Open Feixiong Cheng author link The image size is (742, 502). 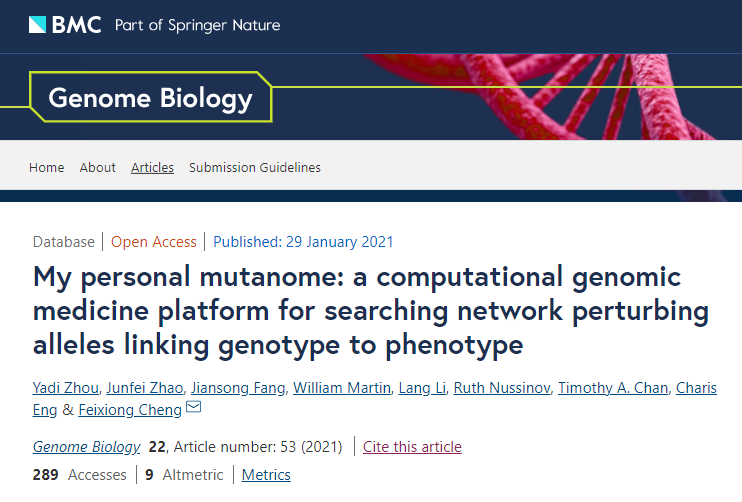(129, 409)
